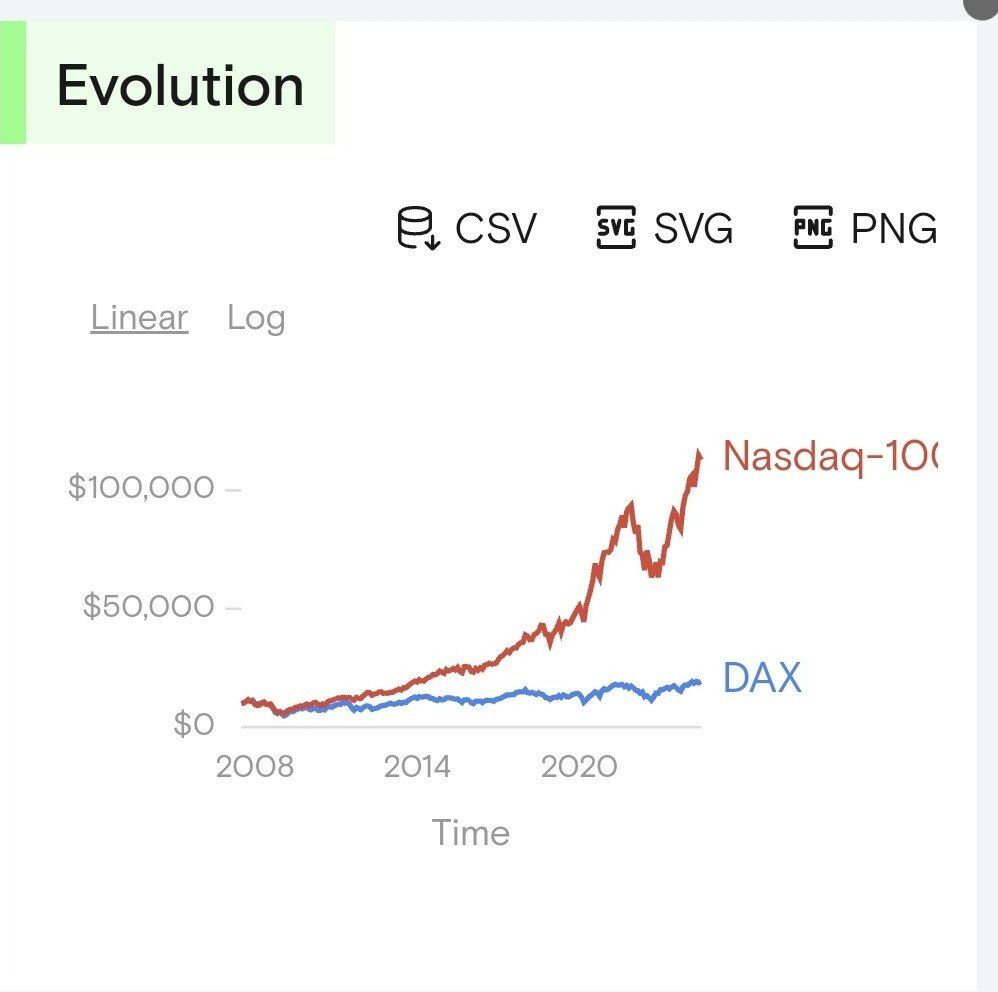The image size is (998, 992).
Task: Click the $0 y-axis label
Action: click(x=193, y=724)
